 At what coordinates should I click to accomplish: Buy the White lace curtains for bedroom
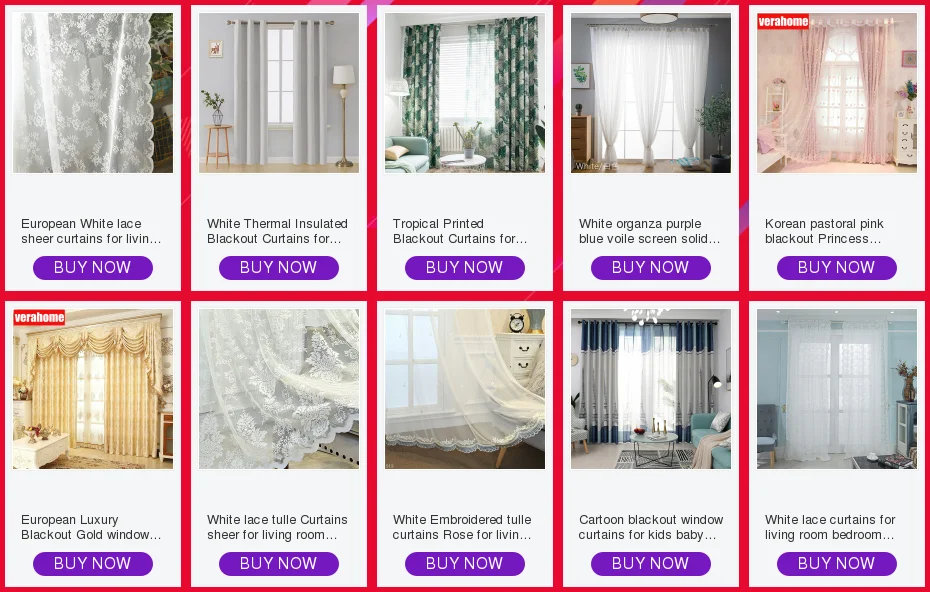(837, 564)
